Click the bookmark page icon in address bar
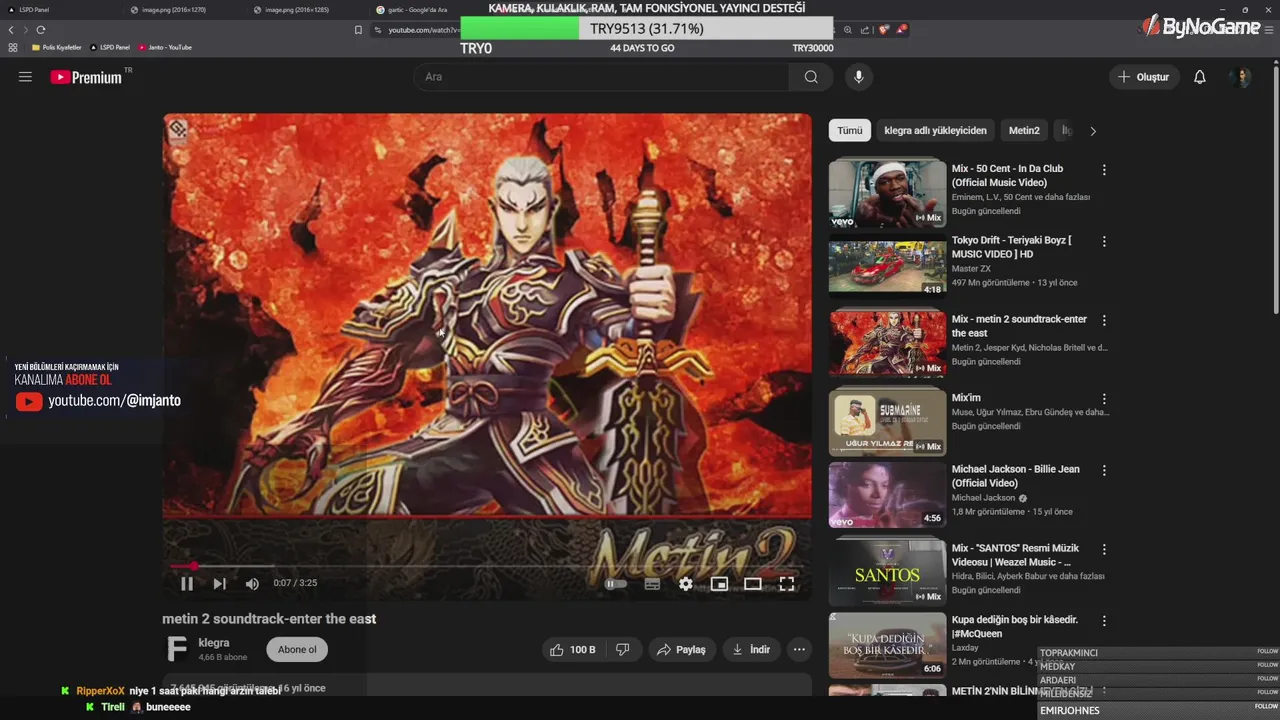This screenshot has height=720, width=1280. click(358, 30)
